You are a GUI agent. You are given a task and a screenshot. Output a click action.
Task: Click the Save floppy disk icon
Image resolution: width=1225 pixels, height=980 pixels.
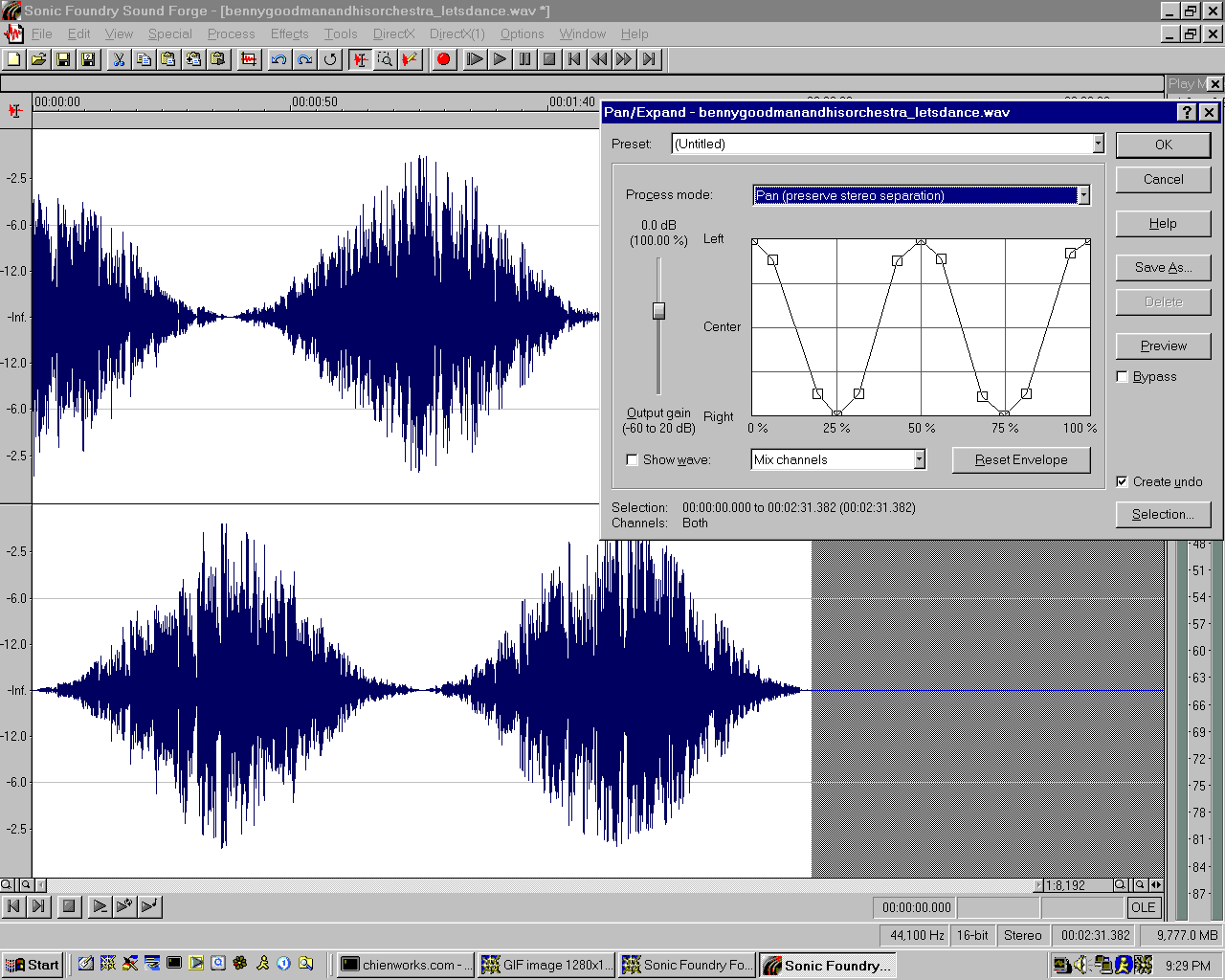pyautogui.click(x=63, y=59)
